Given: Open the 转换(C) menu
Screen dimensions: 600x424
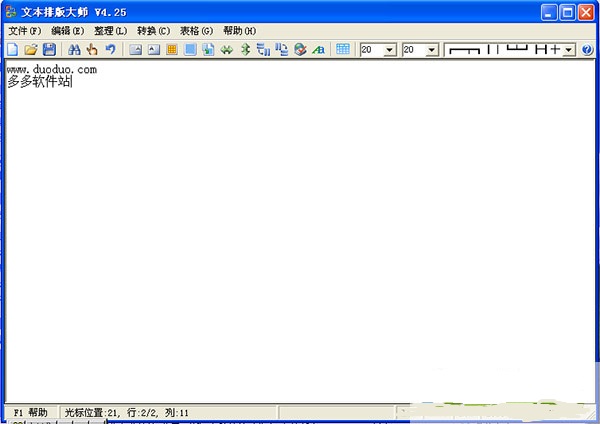Looking at the screenshot, I should coord(153,31).
